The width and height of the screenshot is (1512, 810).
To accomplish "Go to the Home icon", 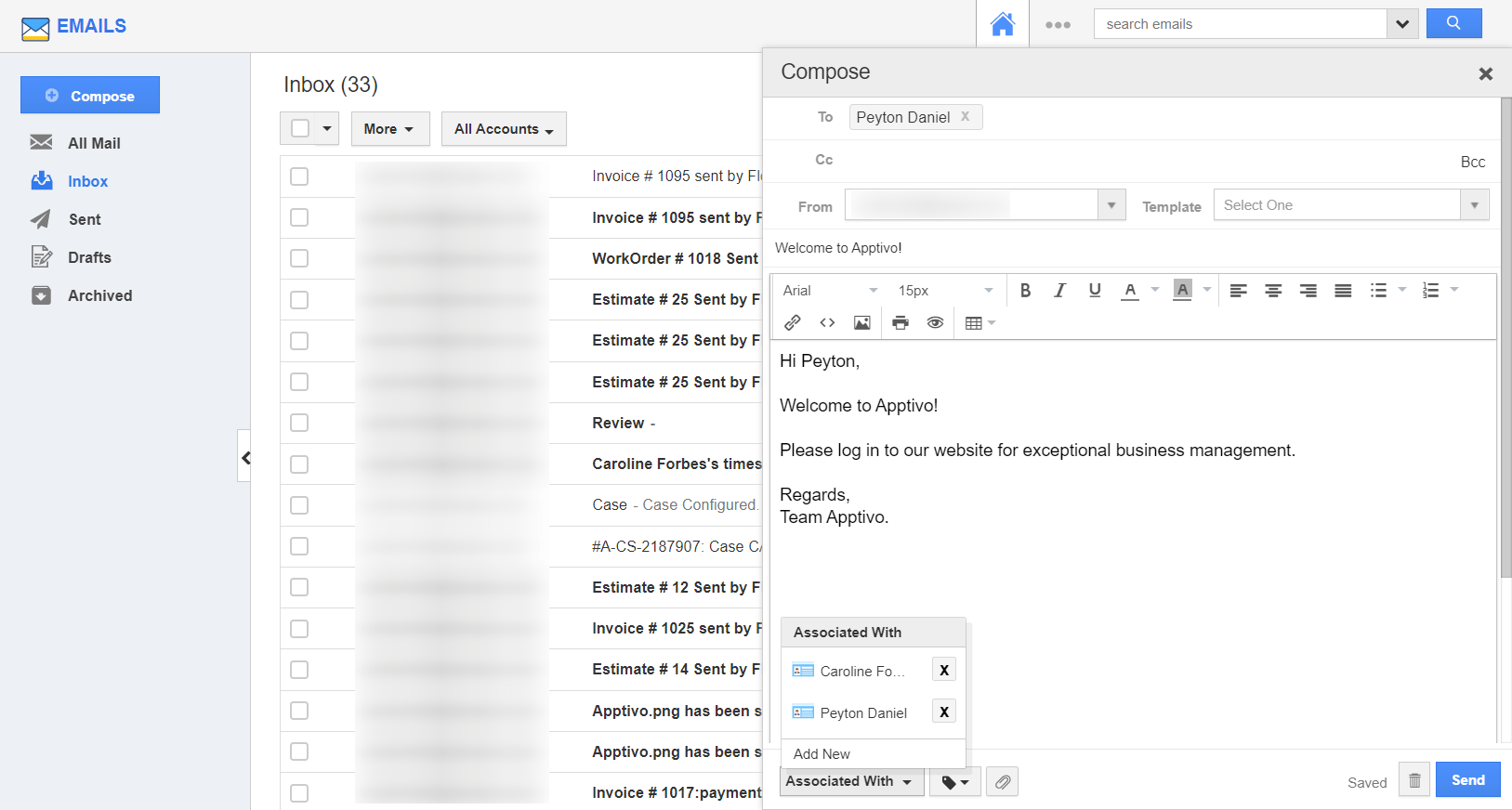I will [x=1002, y=24].
